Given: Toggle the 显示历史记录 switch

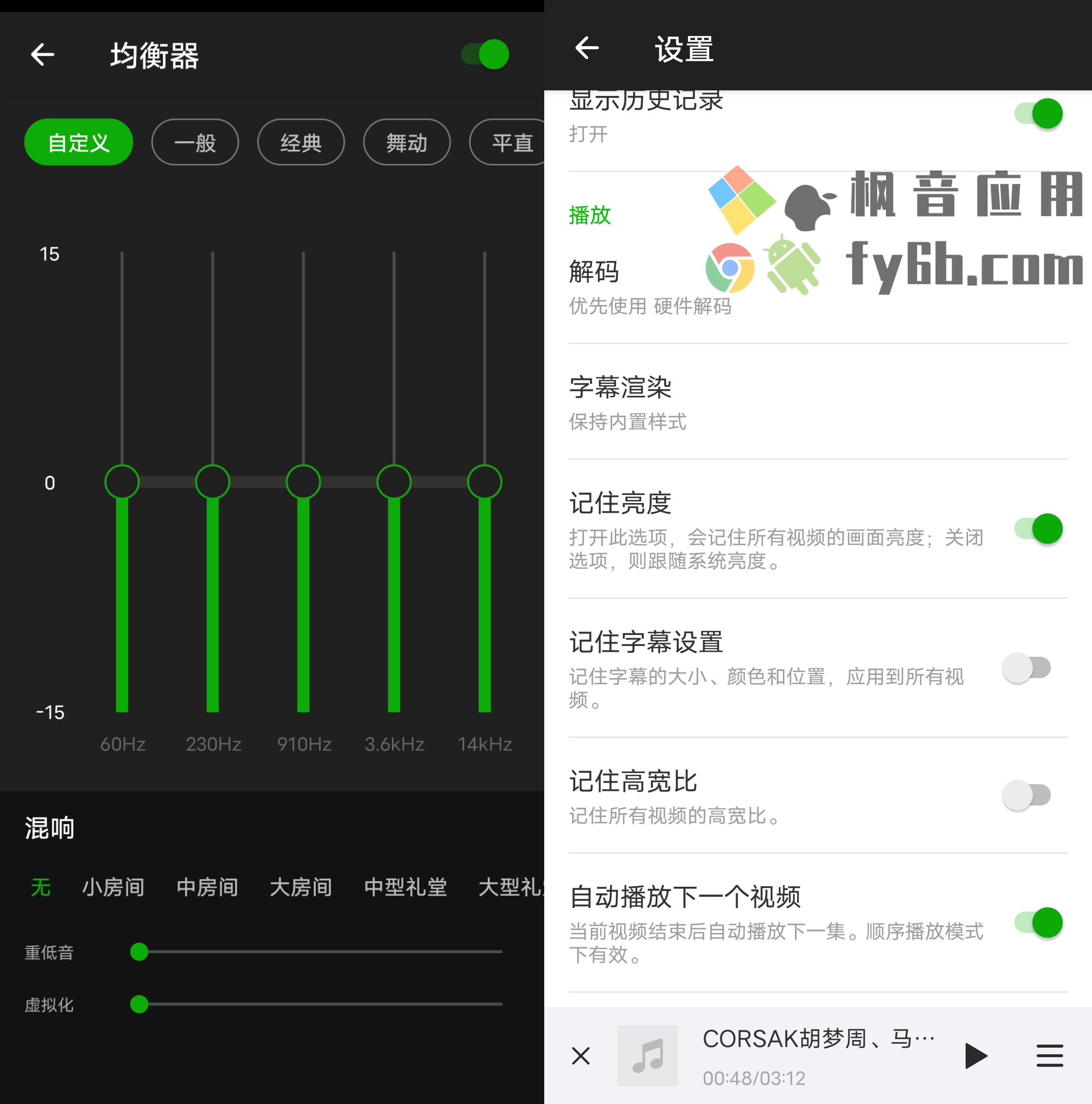Looking at the screenshot, I should (1038, 114).
